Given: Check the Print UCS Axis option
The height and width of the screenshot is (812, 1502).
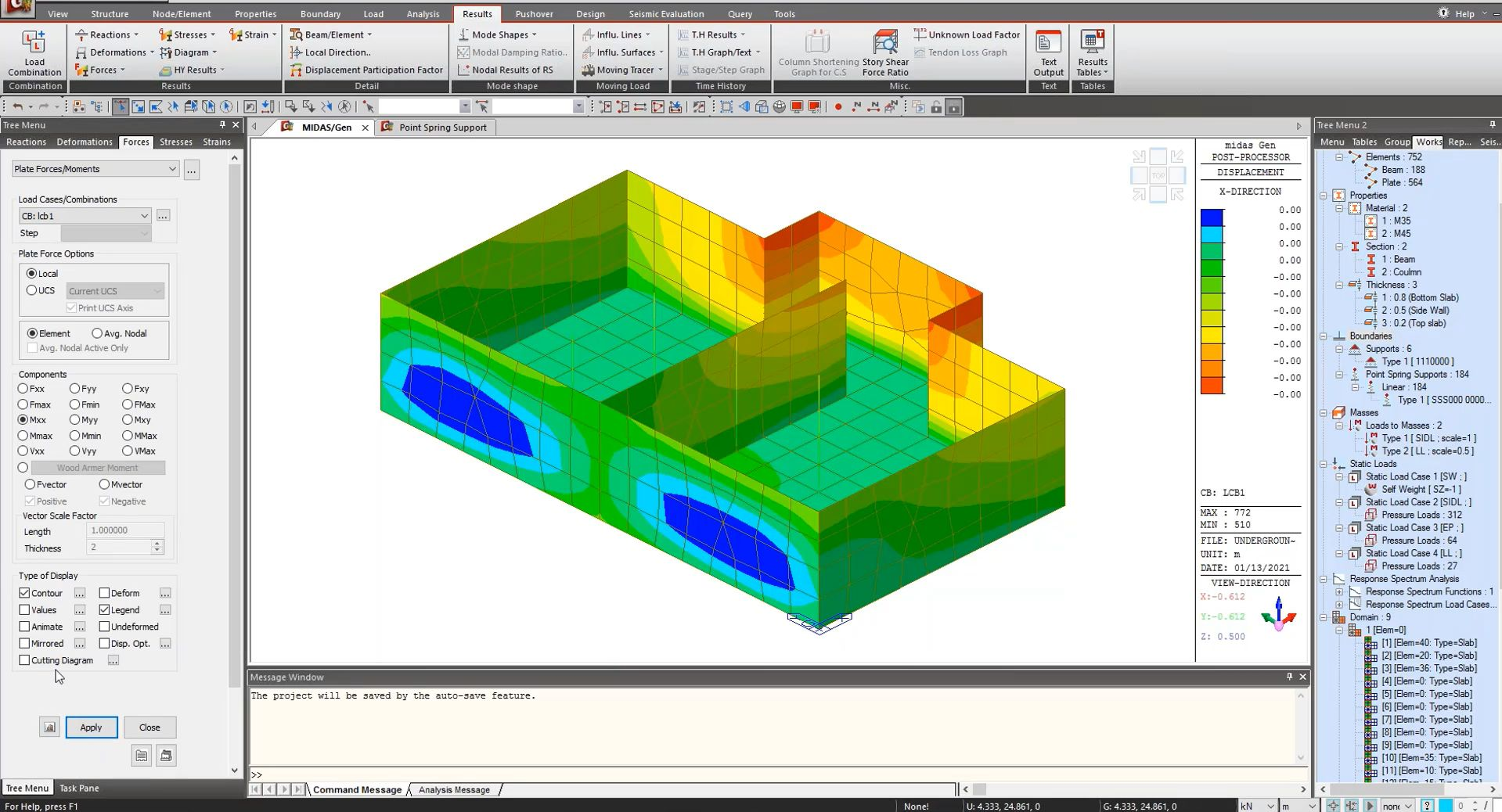Looking at the screenshot, I should pyautogui.click(x=71, y=307).
